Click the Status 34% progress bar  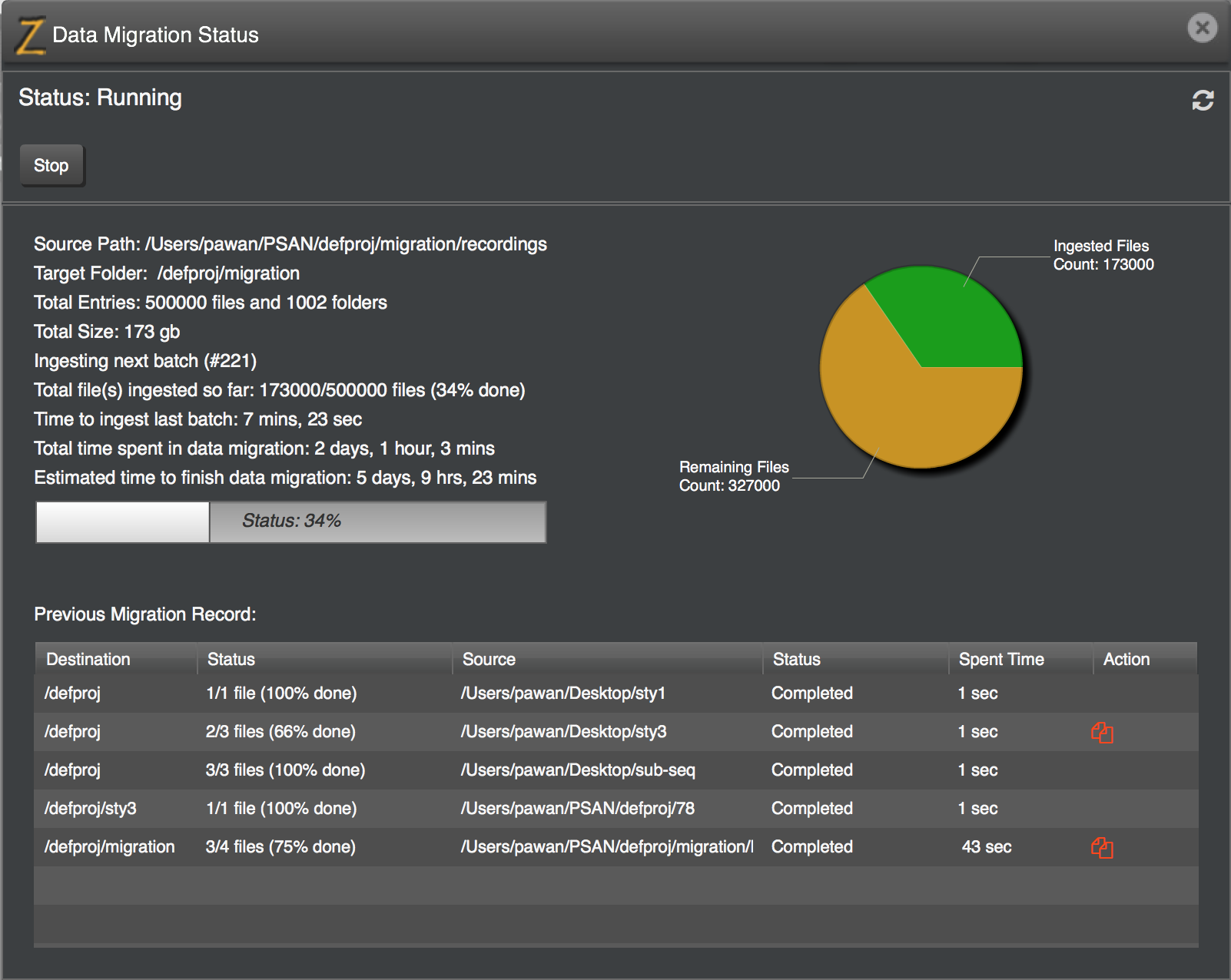point(291,521)
